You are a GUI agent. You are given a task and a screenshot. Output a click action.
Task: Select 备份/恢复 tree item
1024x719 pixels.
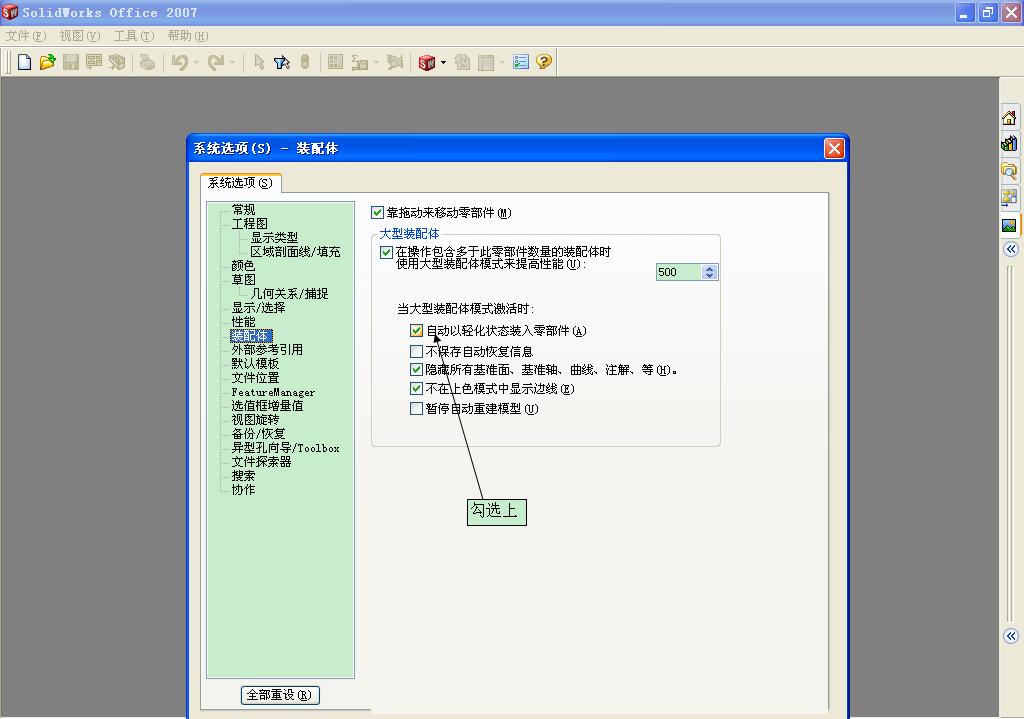point(258,434)
